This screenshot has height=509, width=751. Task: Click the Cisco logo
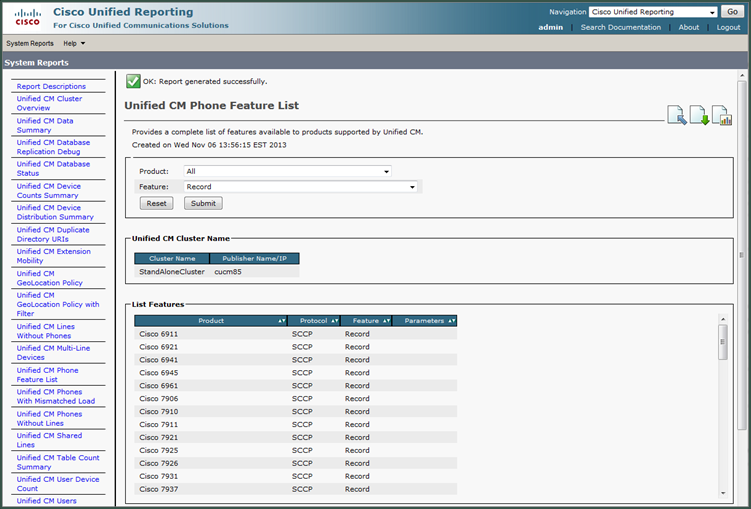(x=27, y=18)
